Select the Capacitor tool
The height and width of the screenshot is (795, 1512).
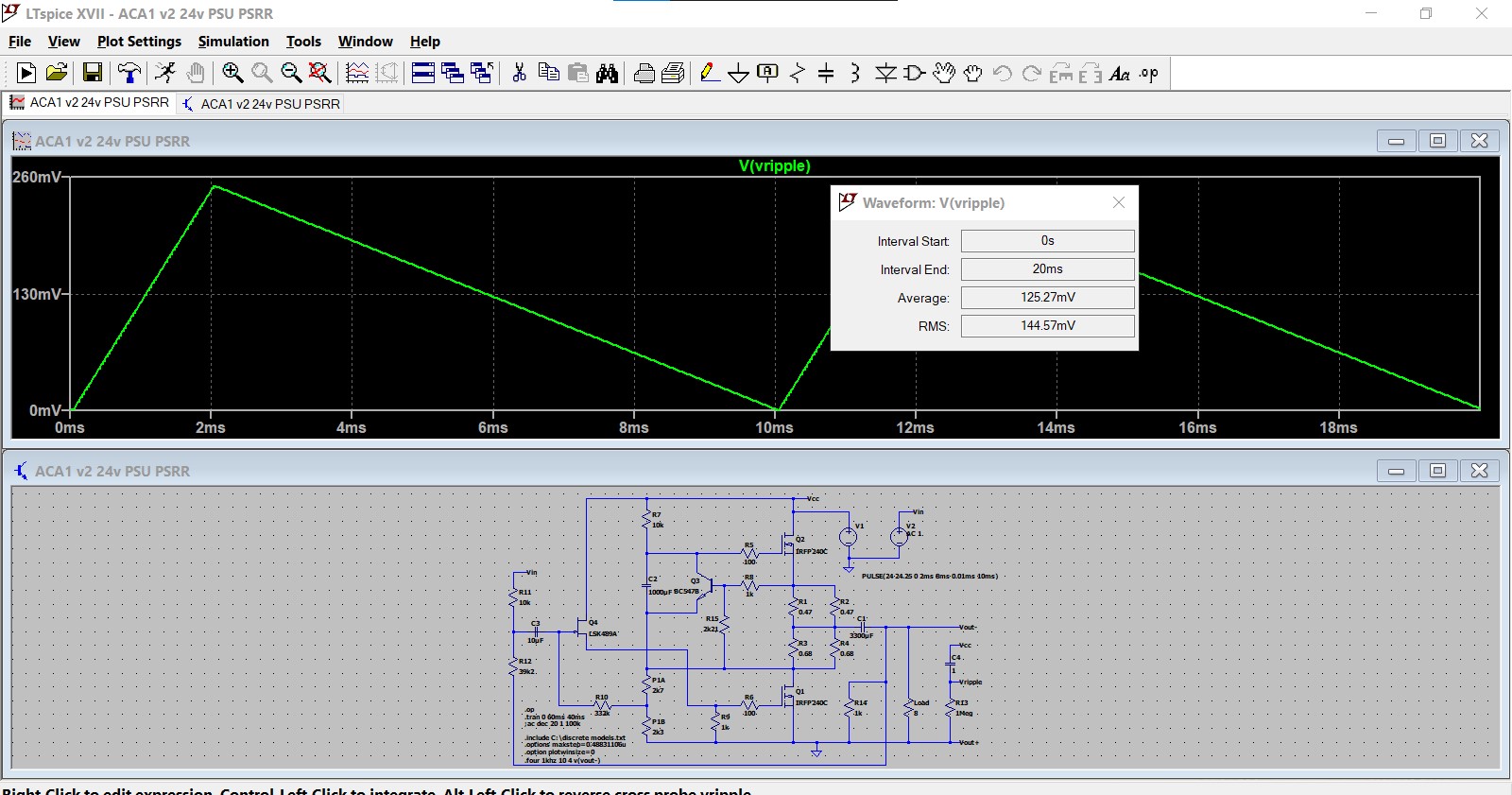point(826,73)
